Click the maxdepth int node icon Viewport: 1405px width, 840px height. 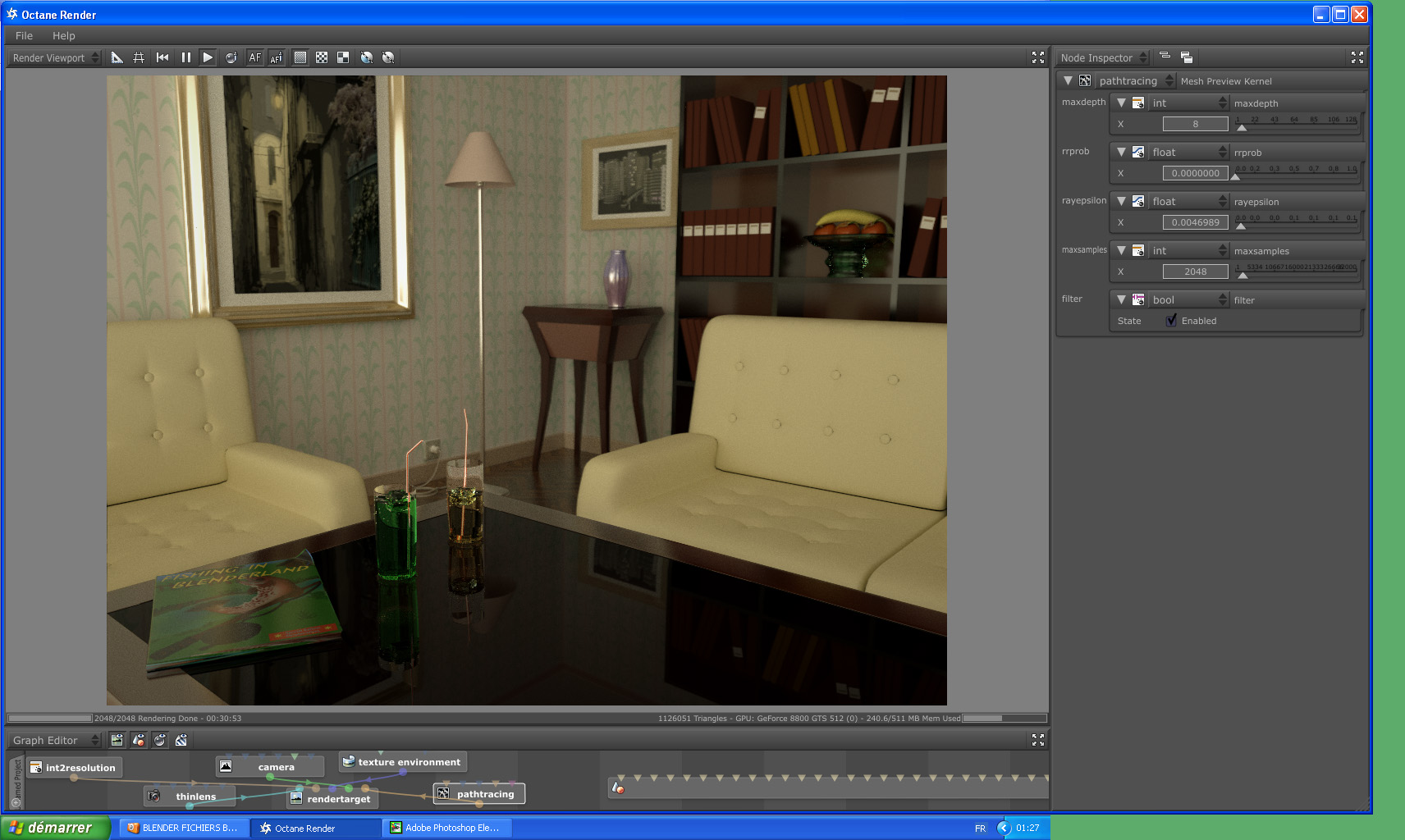pos(1138,103)
